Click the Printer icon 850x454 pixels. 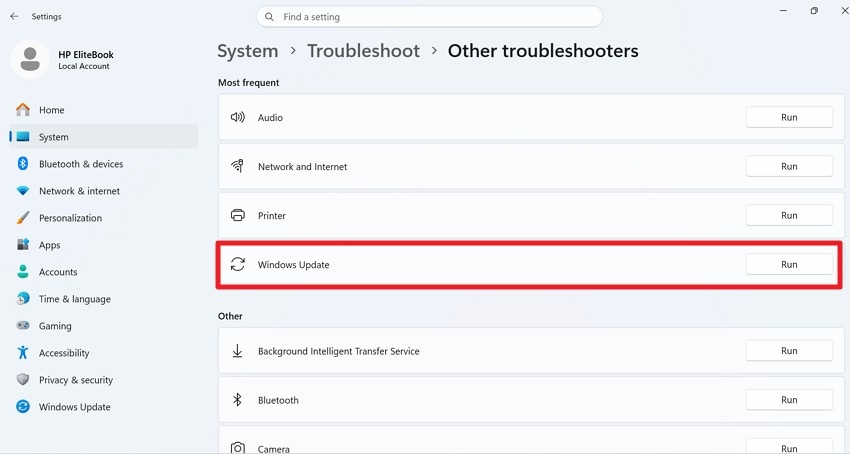click(237, 215)
